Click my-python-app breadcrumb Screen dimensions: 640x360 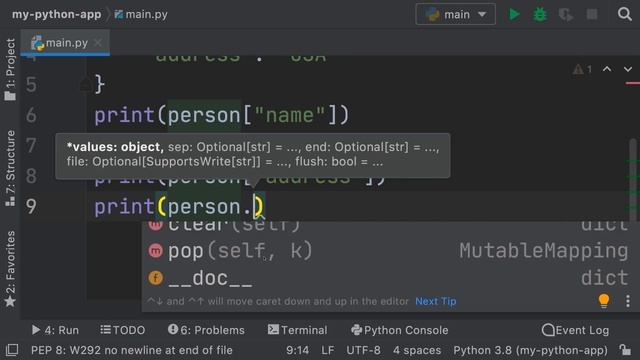pyautogui.click(x=56, y=14)
